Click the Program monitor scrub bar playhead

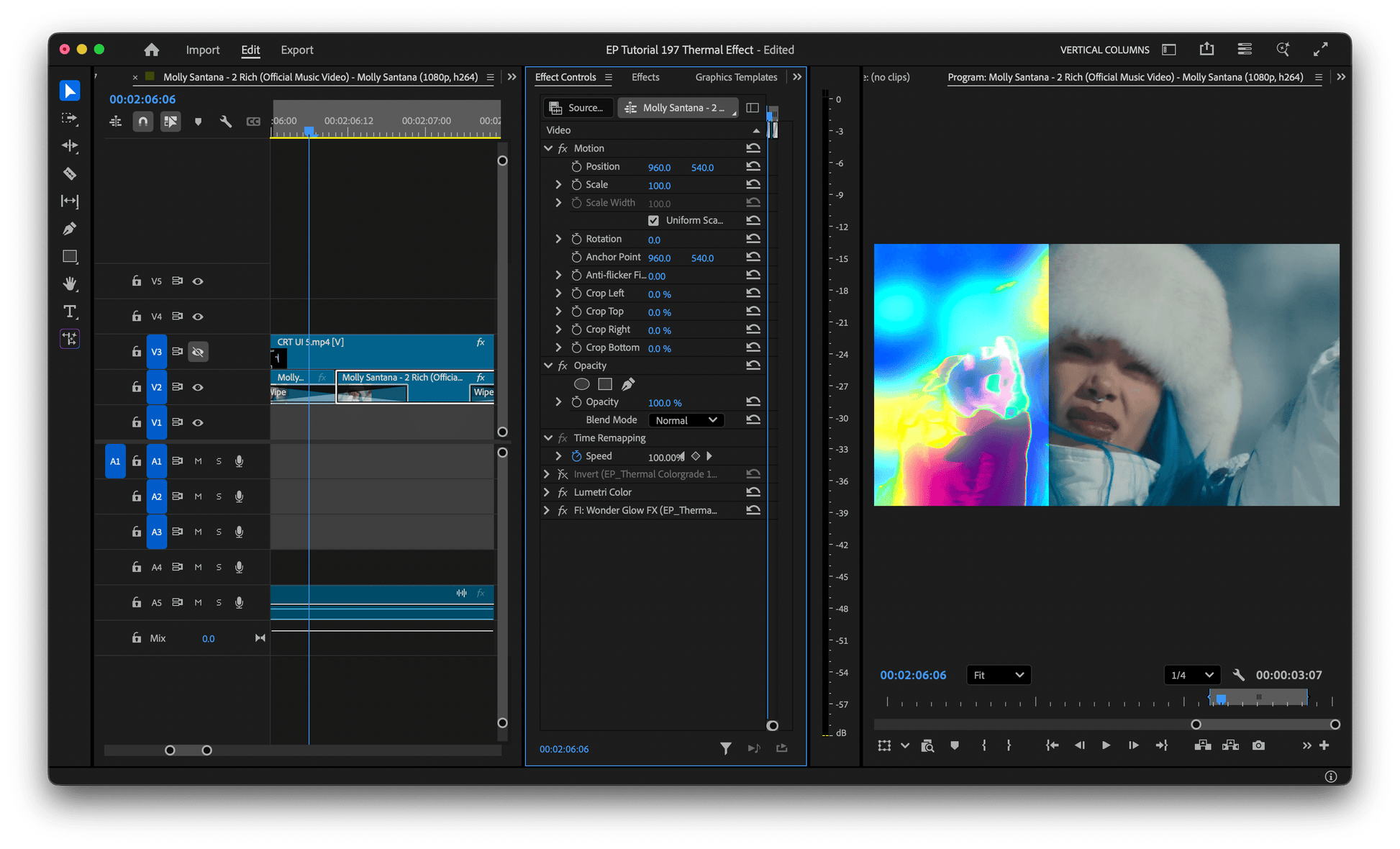click(x=1221, y=699)
